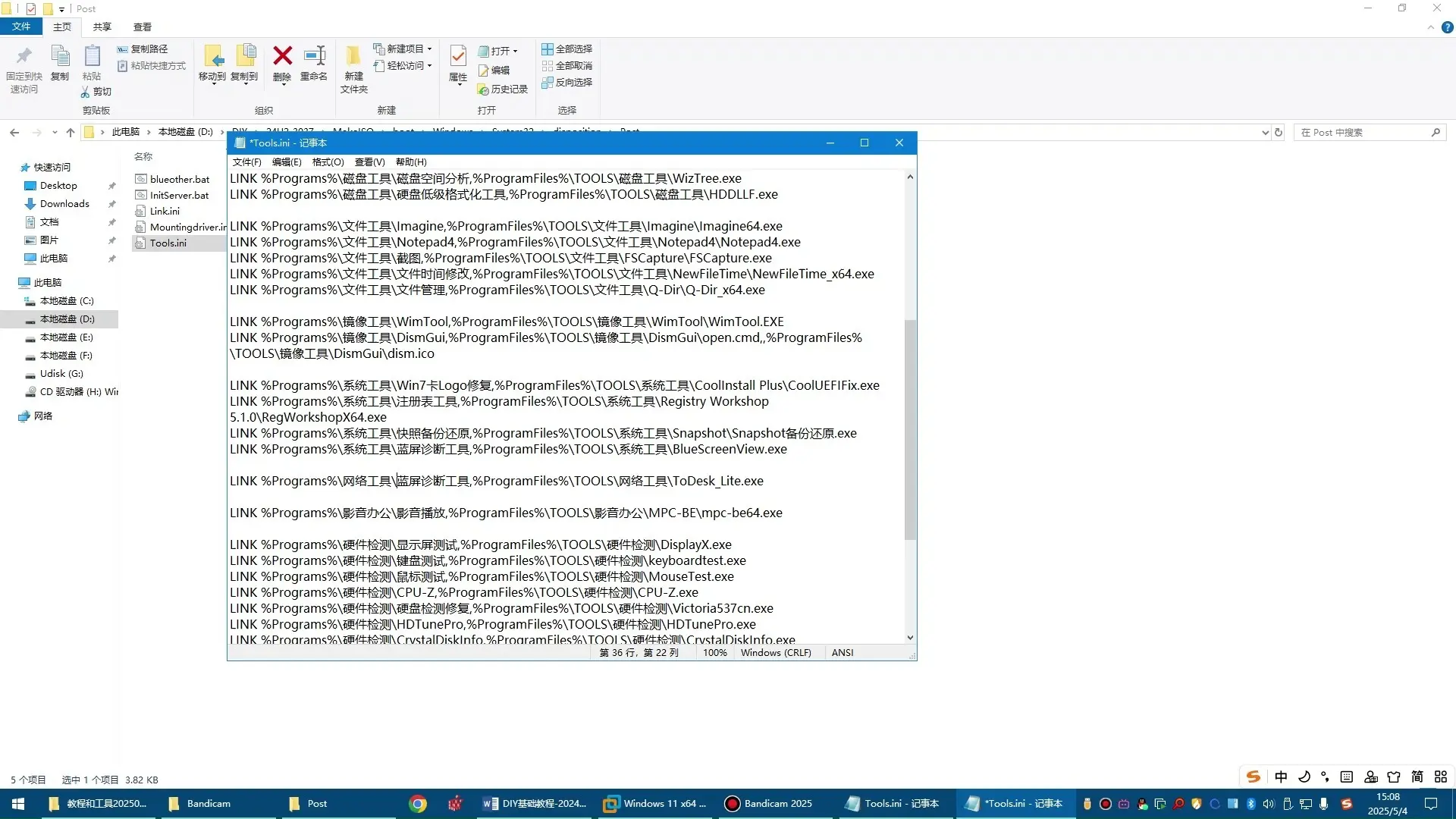
Task: Click the 重命名 rename icon
Action: (314, 55)
